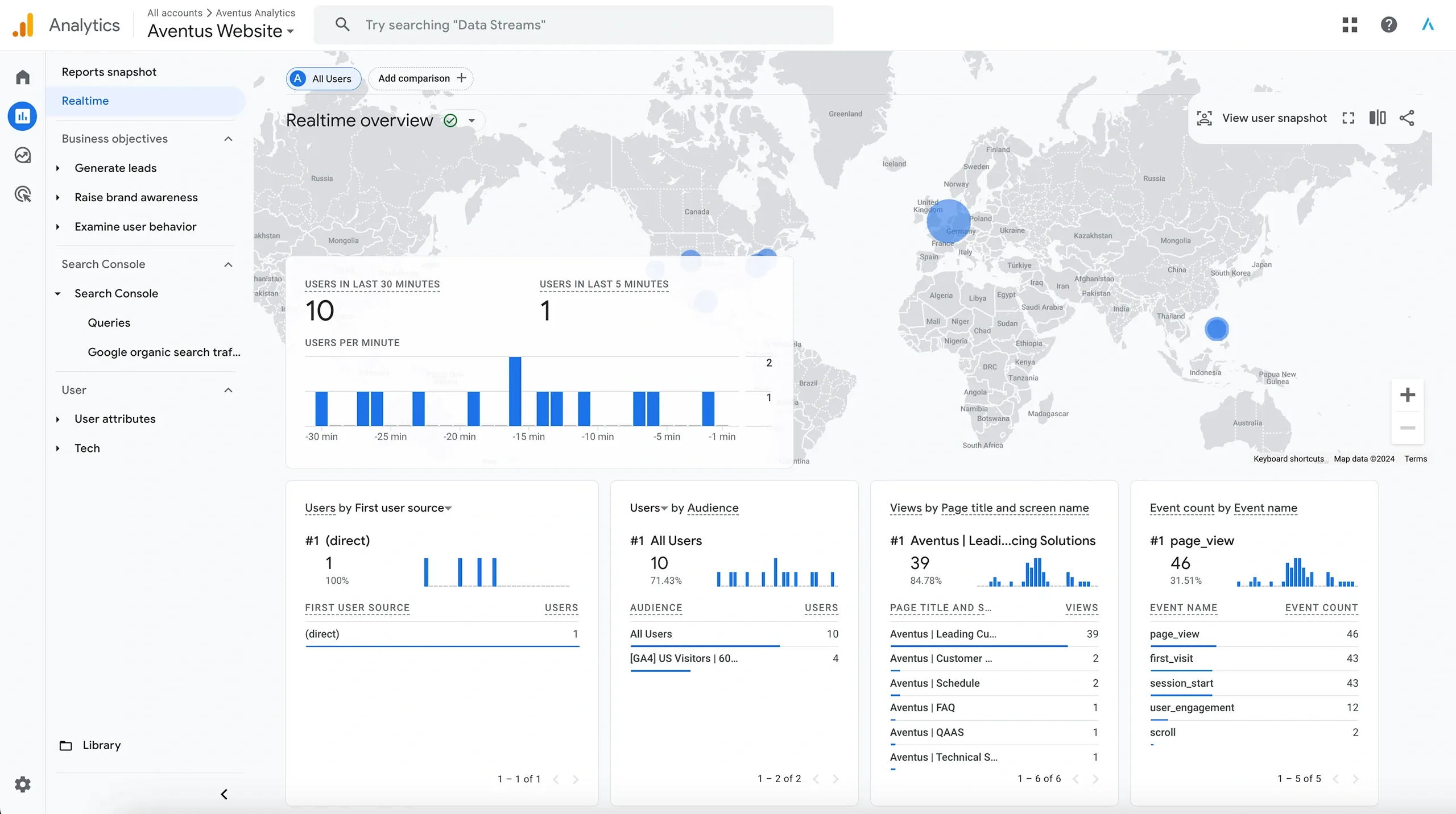Open the Home icon in left rail
Screen dimensions: 1456x814
click(x=23, y=77)
